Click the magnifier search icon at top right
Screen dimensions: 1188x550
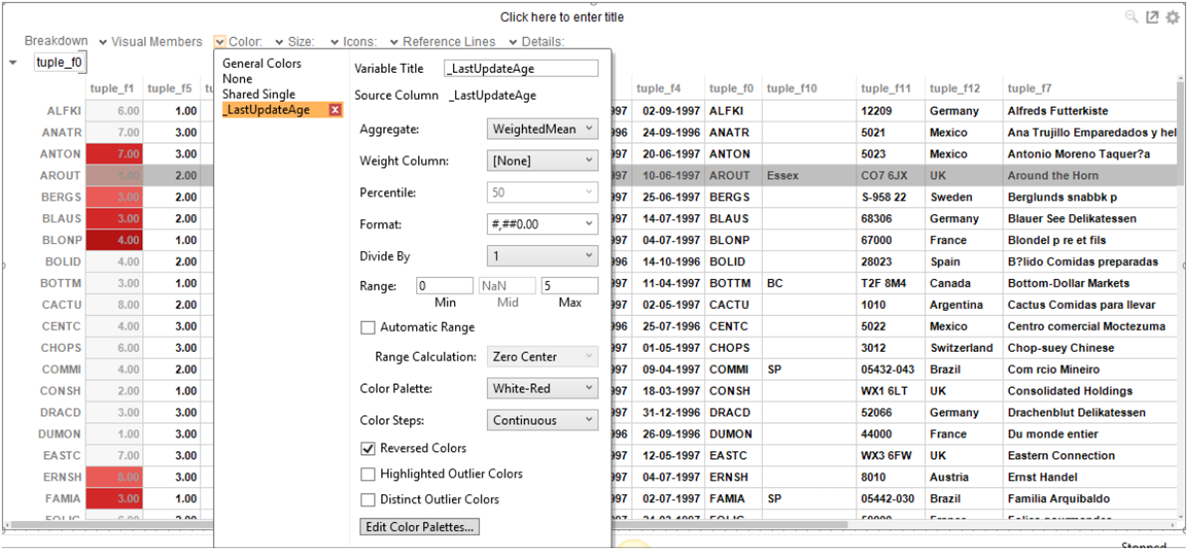[1131, 17]
